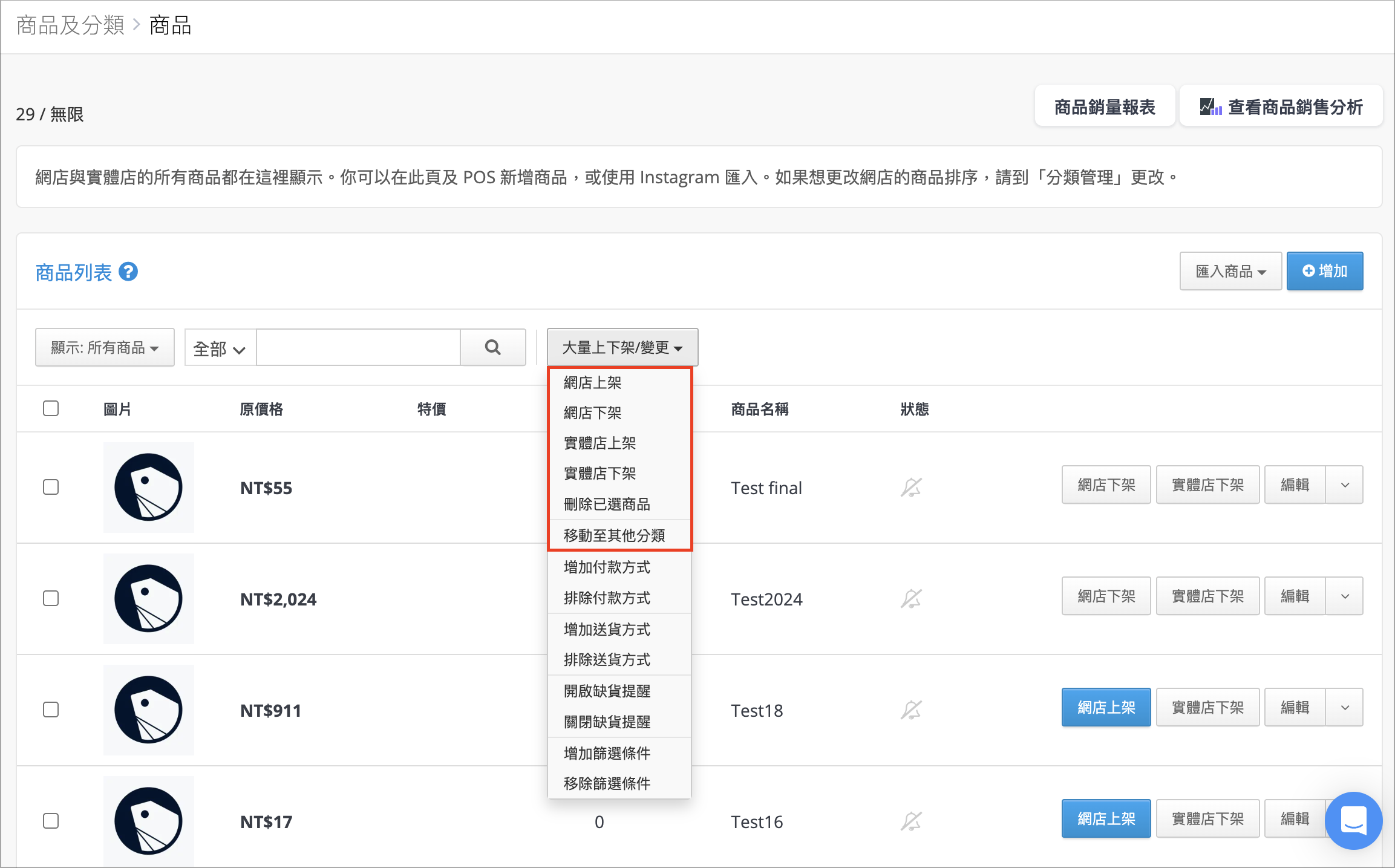Click the muted bell icon for Test final
Viewport: 1395px width, 868px height.
point(911,487)
